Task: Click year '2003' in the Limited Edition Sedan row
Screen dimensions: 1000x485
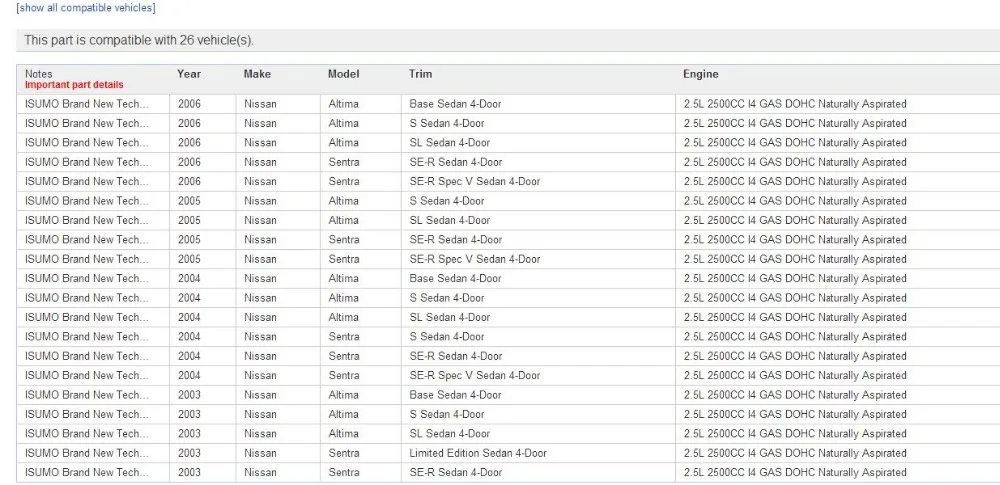Action: pyautogui.click(x=189, y=453)
